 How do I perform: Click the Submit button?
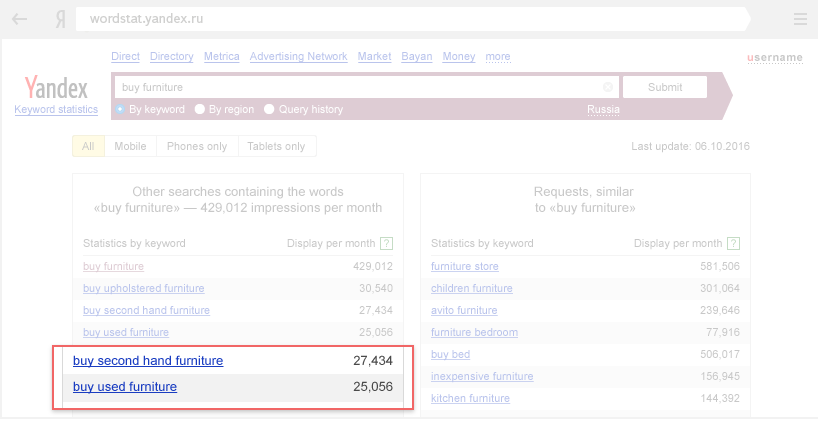[x=665, y=87]
